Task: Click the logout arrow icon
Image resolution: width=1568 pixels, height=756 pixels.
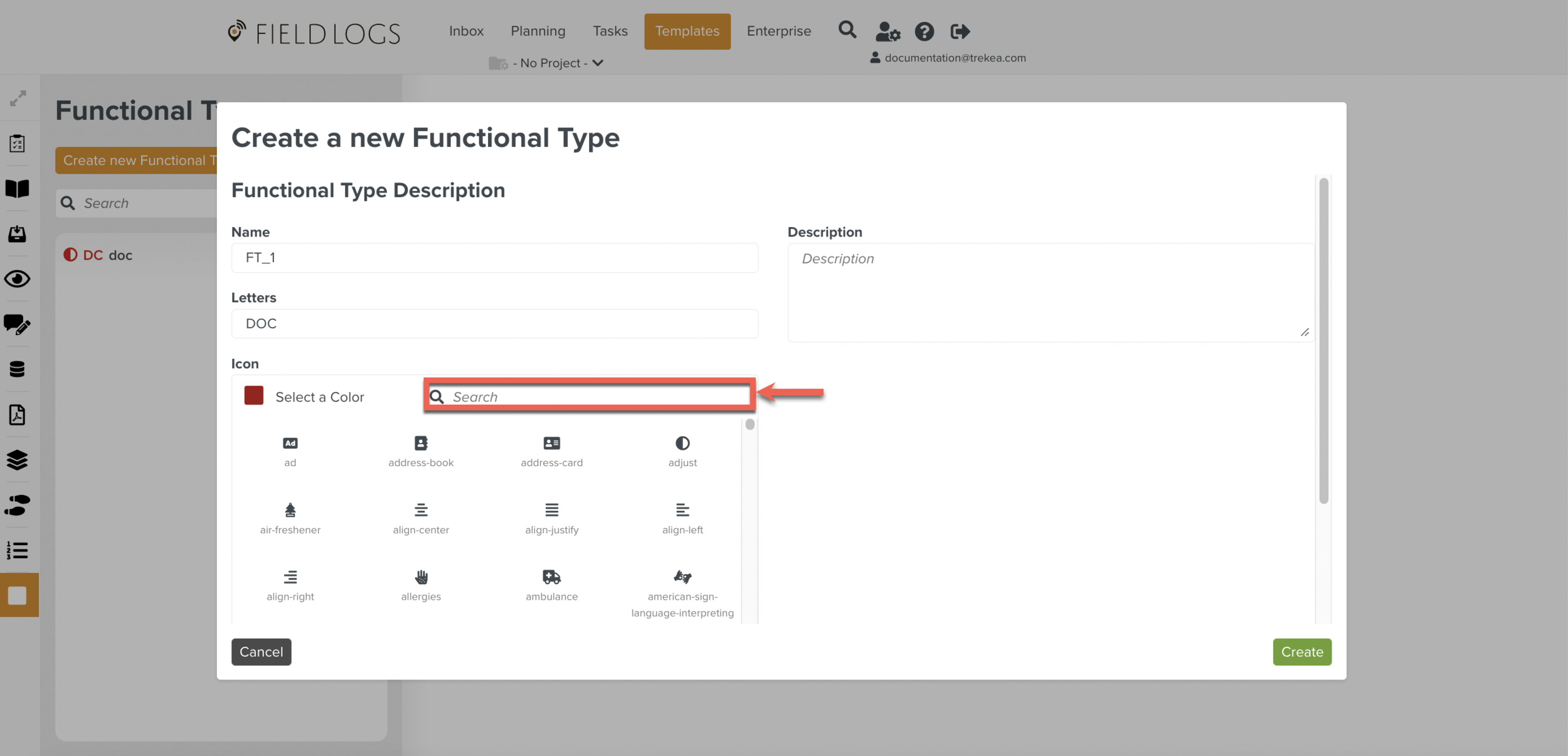Action: coord(960,31)
